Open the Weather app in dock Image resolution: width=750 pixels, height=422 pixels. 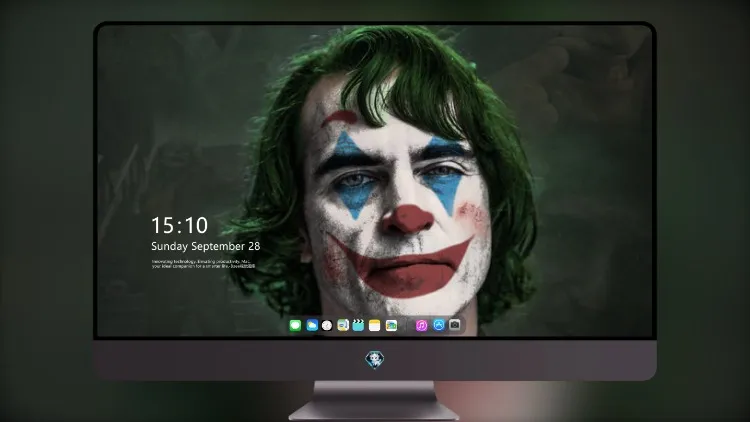(x=312, y=325)
